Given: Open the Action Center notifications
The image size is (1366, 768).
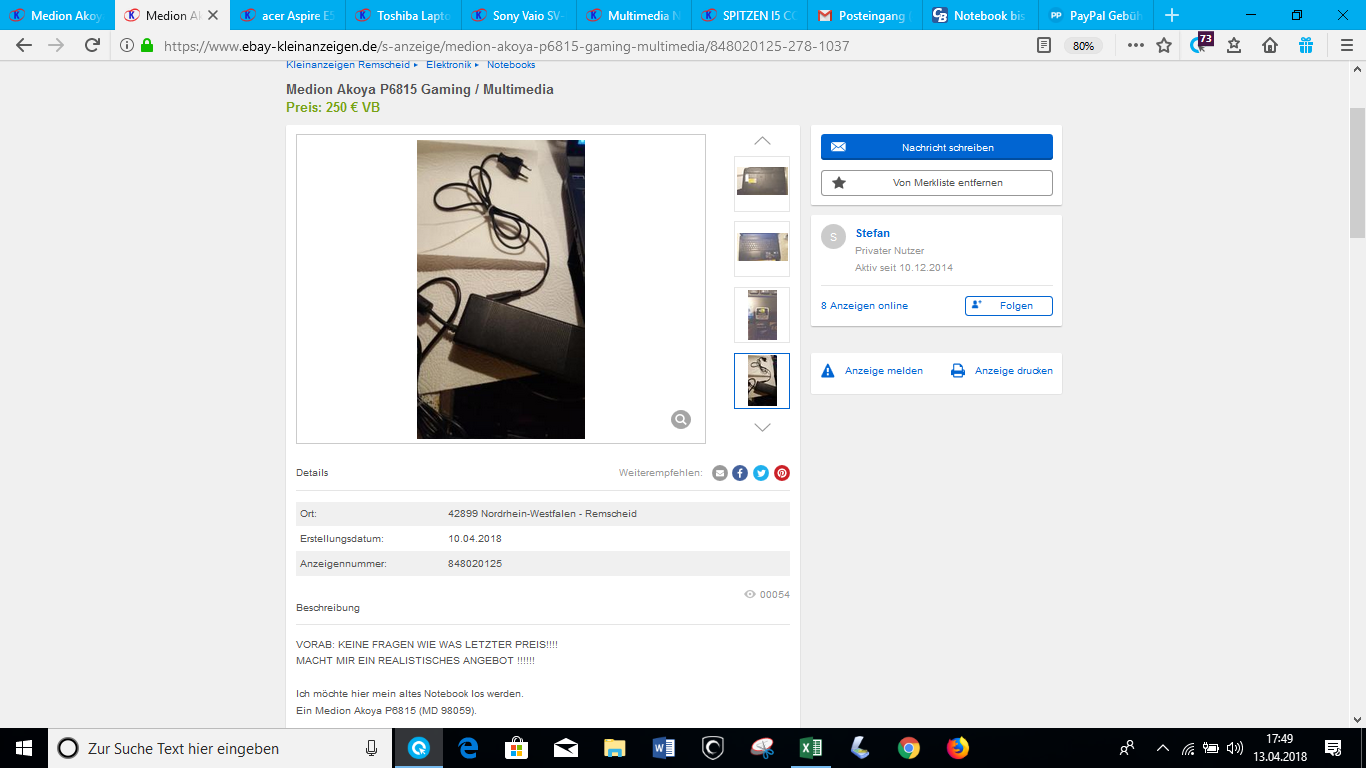Looking at the screenshot, I should pos(1333,748).
